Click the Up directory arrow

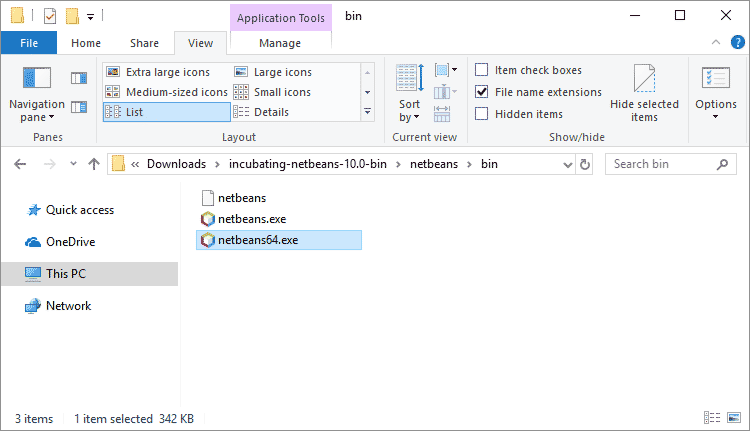click(x=94, y=164)
